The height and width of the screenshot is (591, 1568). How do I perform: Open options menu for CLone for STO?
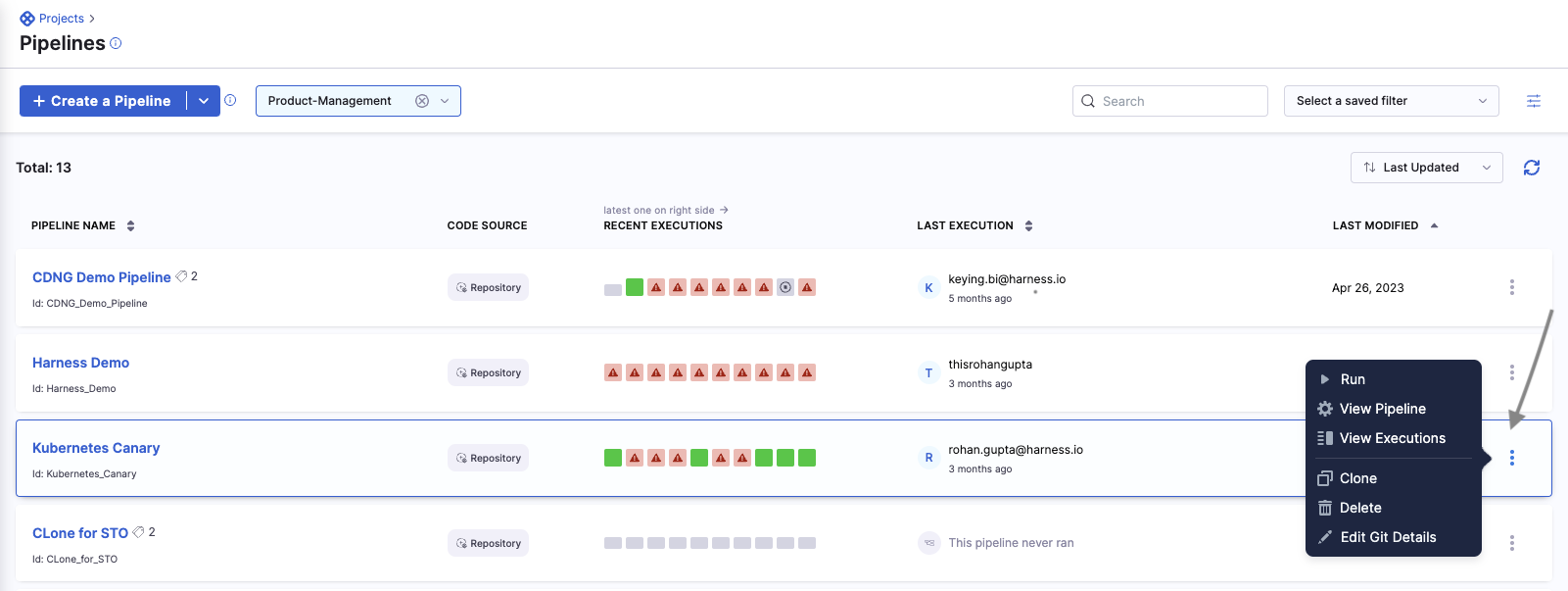pyautogui.click(x=1511, y=543)
